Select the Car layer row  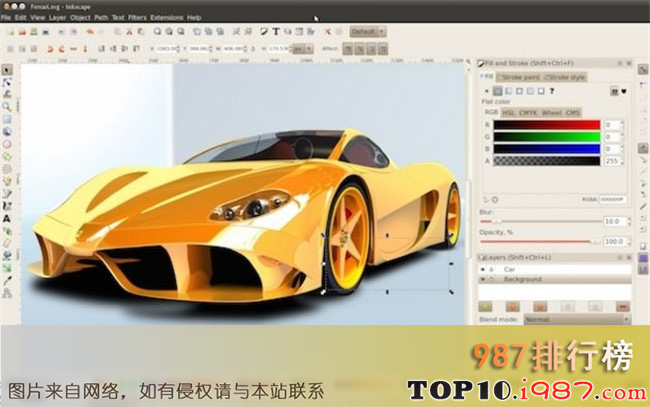(x=555, y=269)
